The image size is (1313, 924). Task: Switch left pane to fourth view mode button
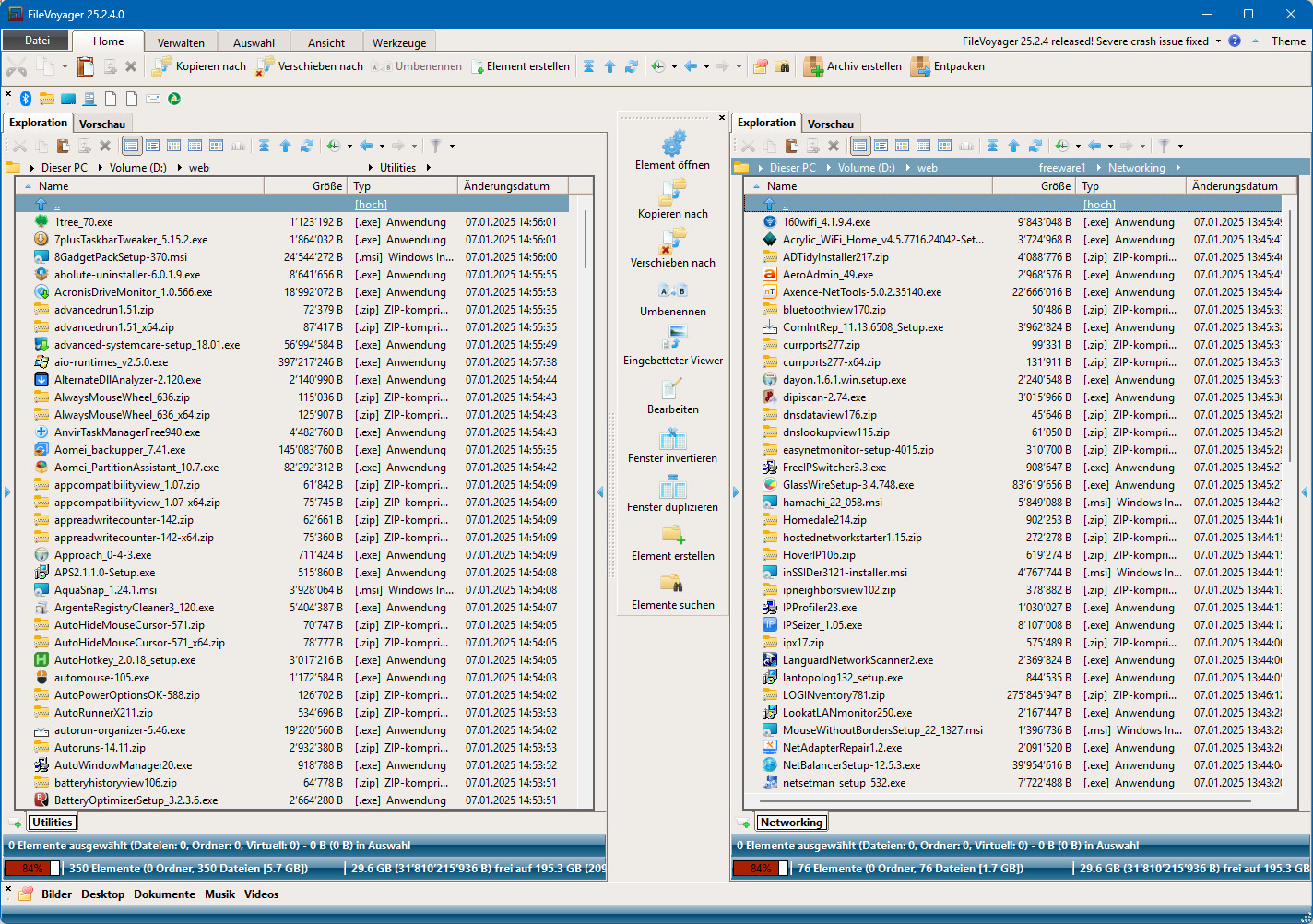click(195, 146)
